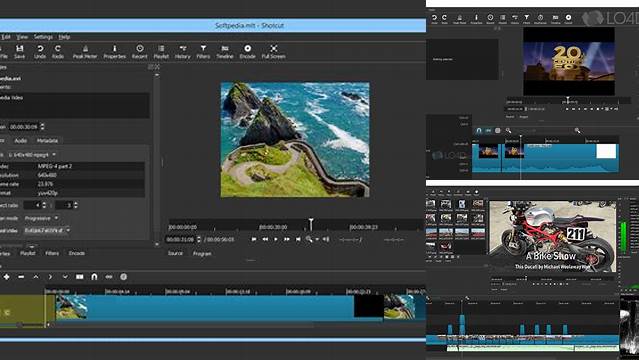Viewport: 639px width, 360px height.
Task: Click Fast Forward in Softpedia player controls
Action: coord(287,239)
